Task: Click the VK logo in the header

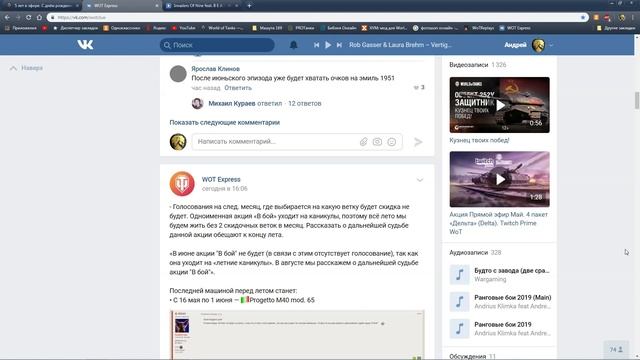Action: pos(85,44)
